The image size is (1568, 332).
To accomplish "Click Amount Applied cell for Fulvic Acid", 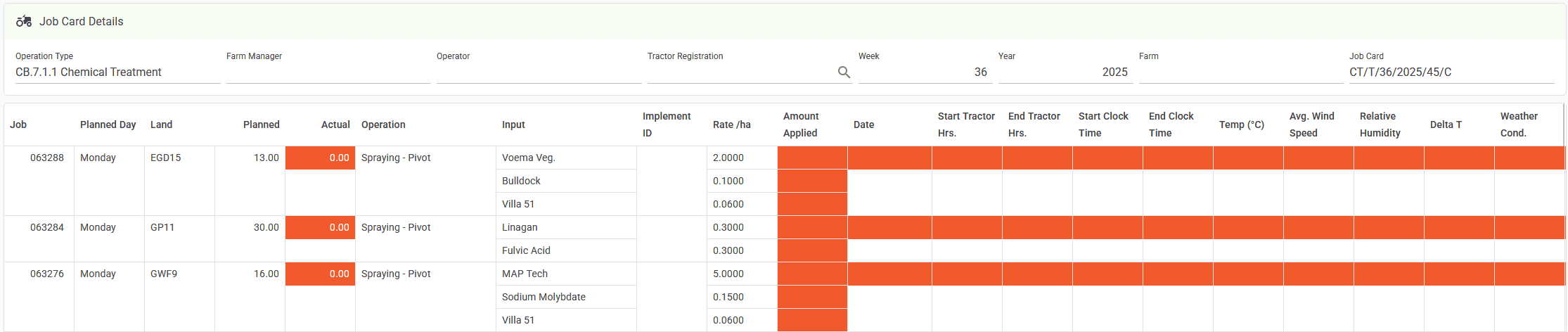I will click(812, 250).
